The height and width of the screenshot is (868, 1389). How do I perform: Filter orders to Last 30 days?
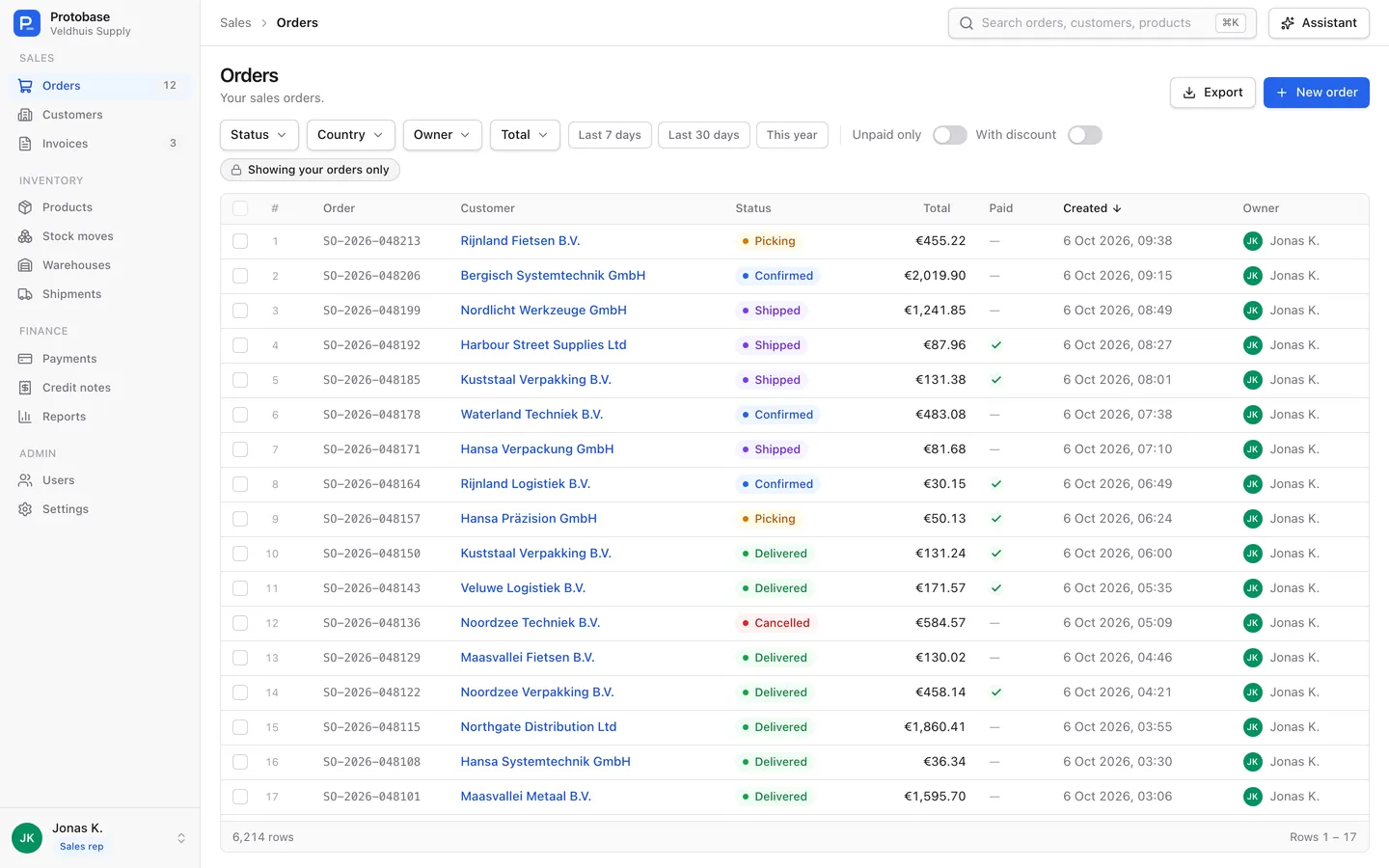703,135
